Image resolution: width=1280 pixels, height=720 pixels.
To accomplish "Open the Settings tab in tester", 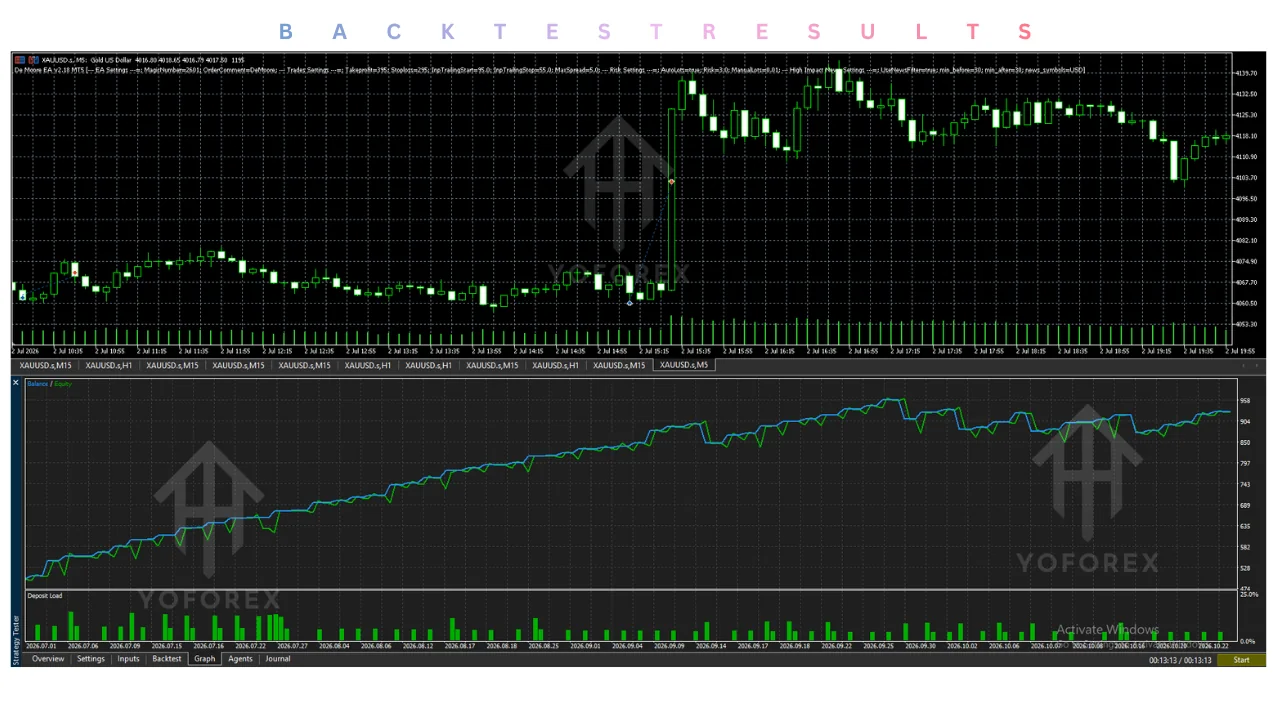I will [91, 659].
